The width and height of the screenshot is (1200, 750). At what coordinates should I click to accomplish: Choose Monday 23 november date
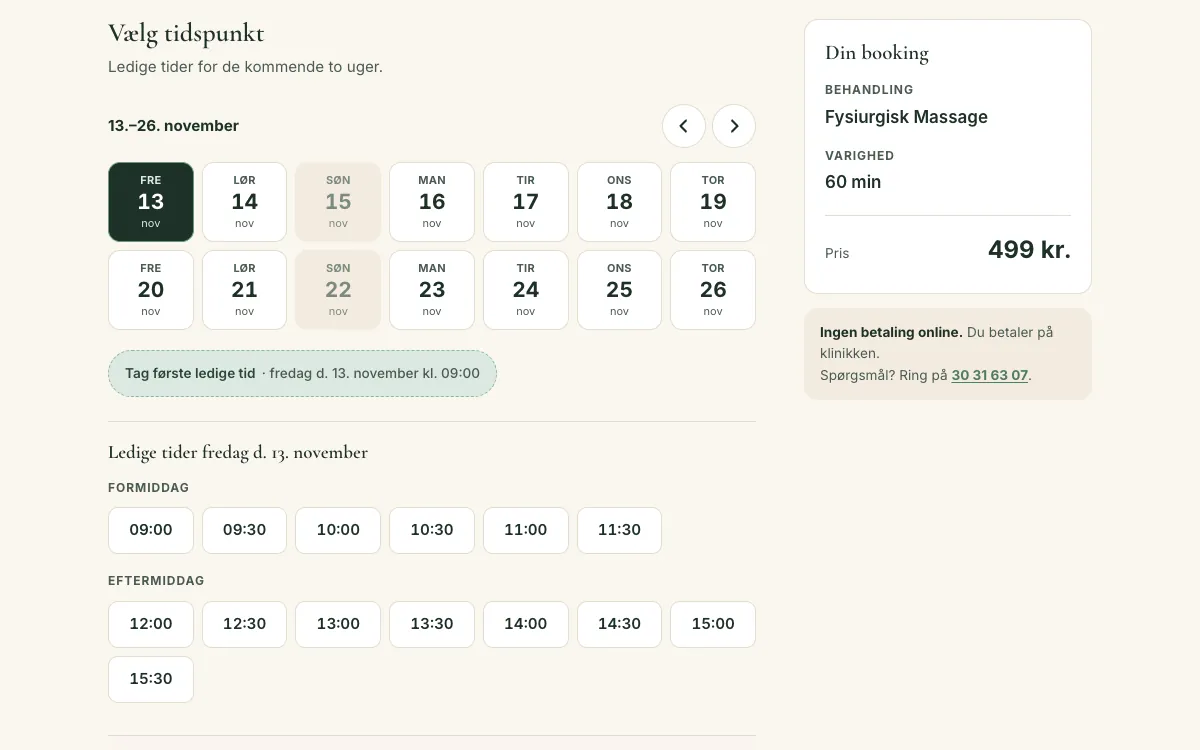(x=432, y=290)
